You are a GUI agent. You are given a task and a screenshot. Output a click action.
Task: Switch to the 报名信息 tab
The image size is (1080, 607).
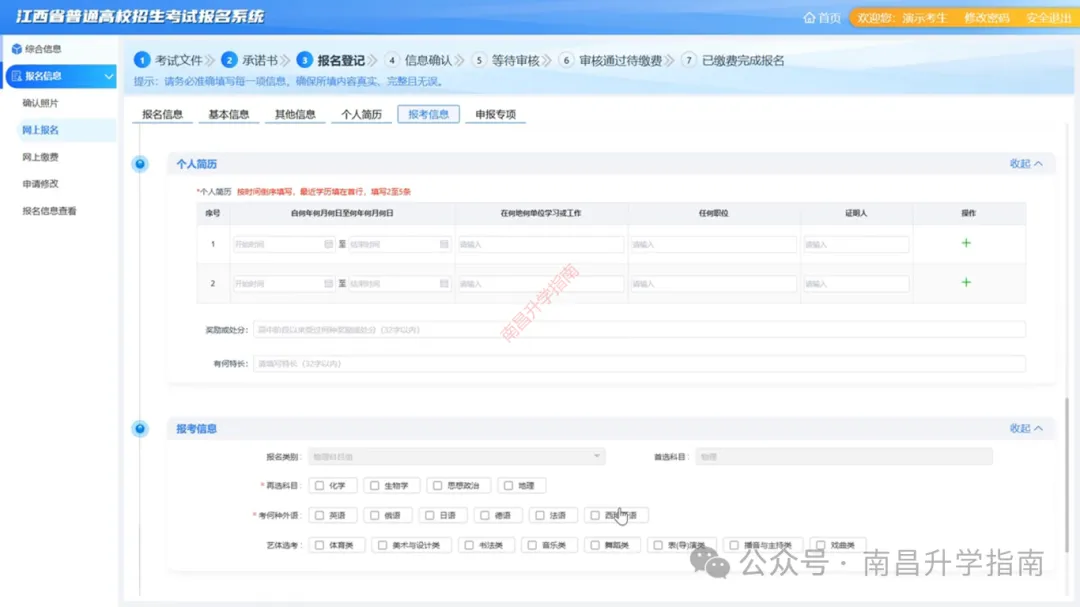coord(163,114)
